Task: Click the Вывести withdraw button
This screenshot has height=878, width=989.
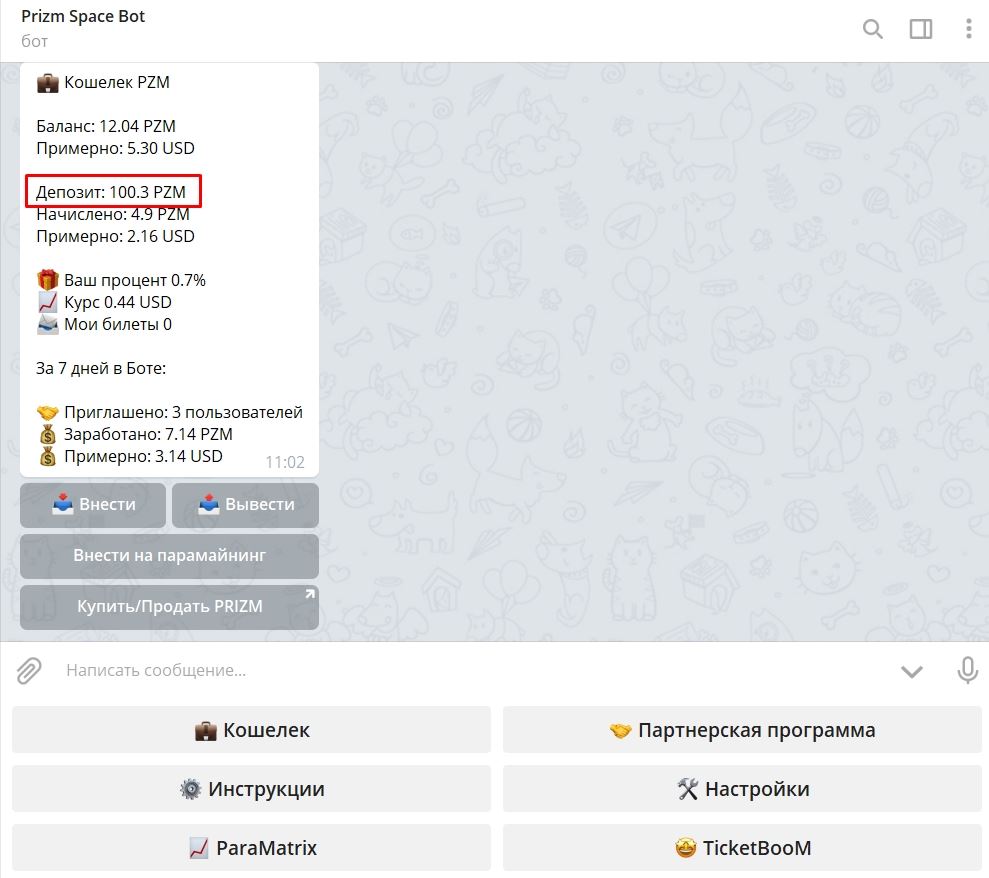Action: [245, 505]
